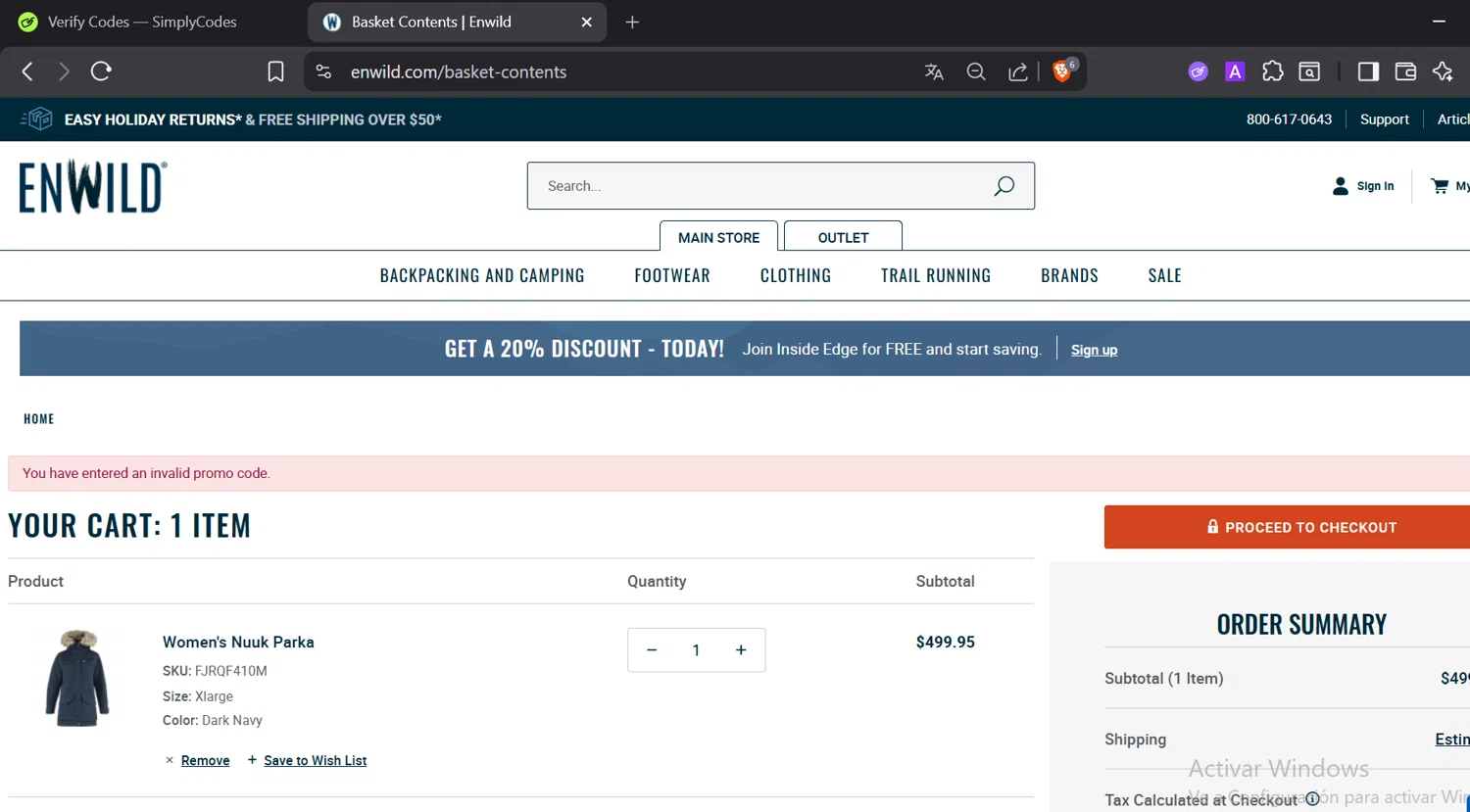Click the Sign In text
Viewport: 1470px width, 812px height.
tap(1375, 186)
